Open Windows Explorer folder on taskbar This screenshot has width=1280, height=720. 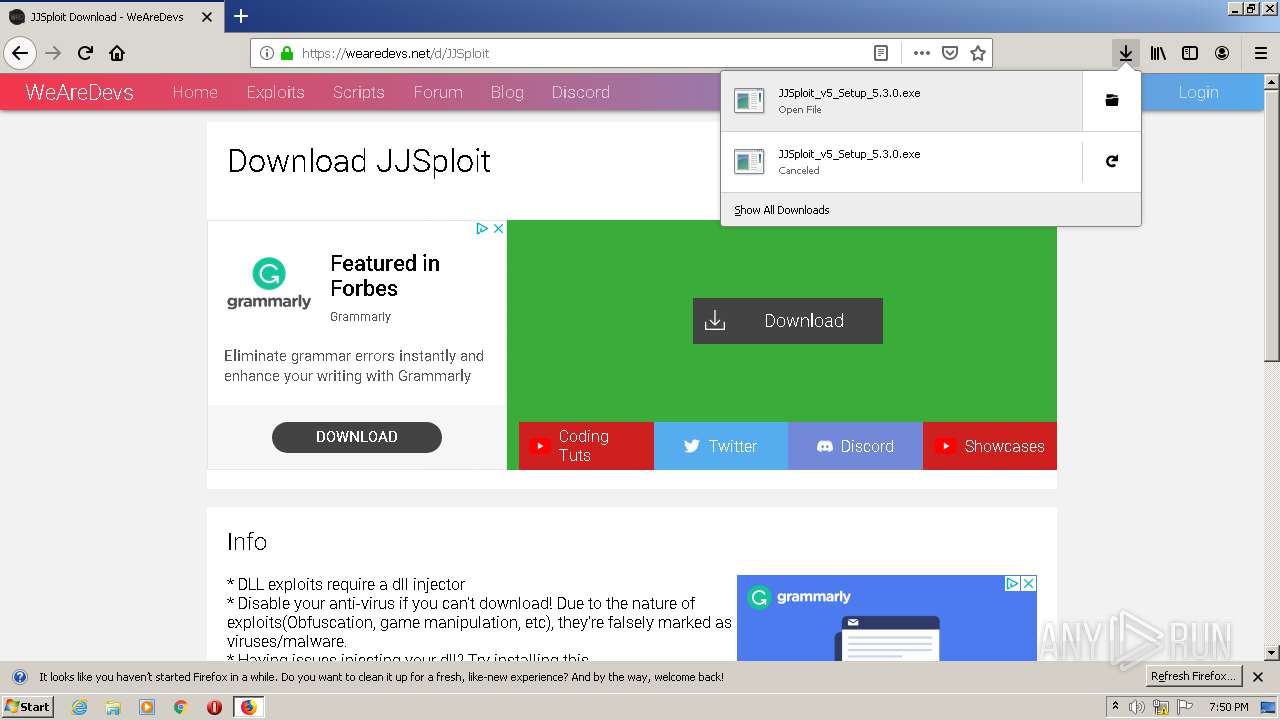click(x=113, y=707)
